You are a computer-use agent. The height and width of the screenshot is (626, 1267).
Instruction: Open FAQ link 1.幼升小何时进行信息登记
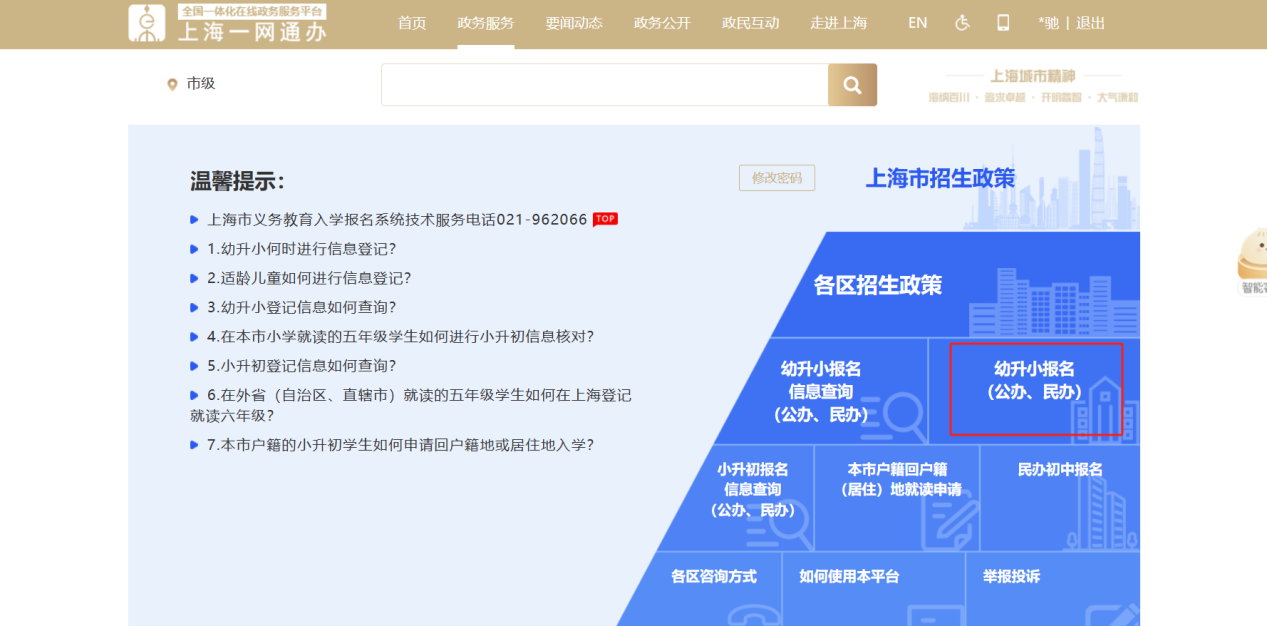pyautogui.click(x=301, y=249)
